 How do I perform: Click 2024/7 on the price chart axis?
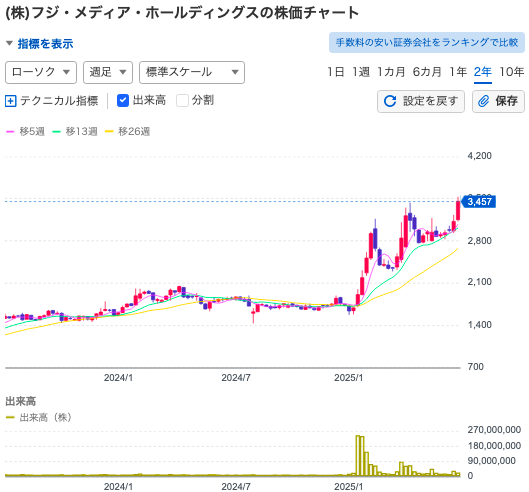click(x=236, y=378)
